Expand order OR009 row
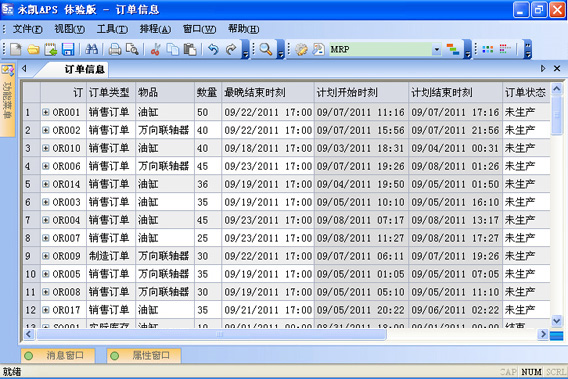This screenshot has height=379, width=568. [46, 256]
